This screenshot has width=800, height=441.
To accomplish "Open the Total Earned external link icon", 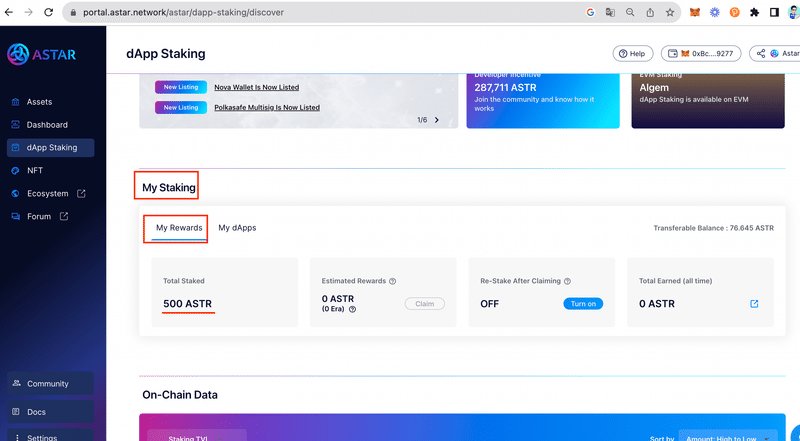I will tap(754, 304).
